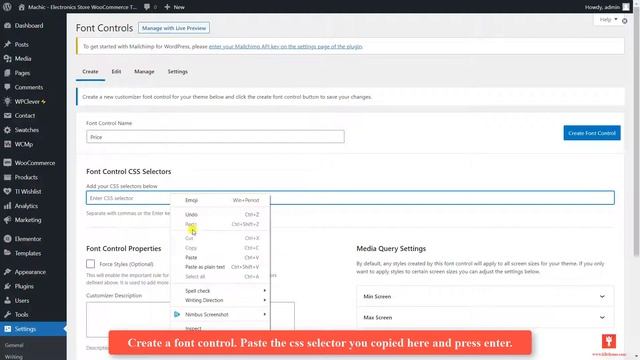The width and height of the screenshot is (640, 360).
Task: Switch to the Create tab
Action: pos(90,71)
